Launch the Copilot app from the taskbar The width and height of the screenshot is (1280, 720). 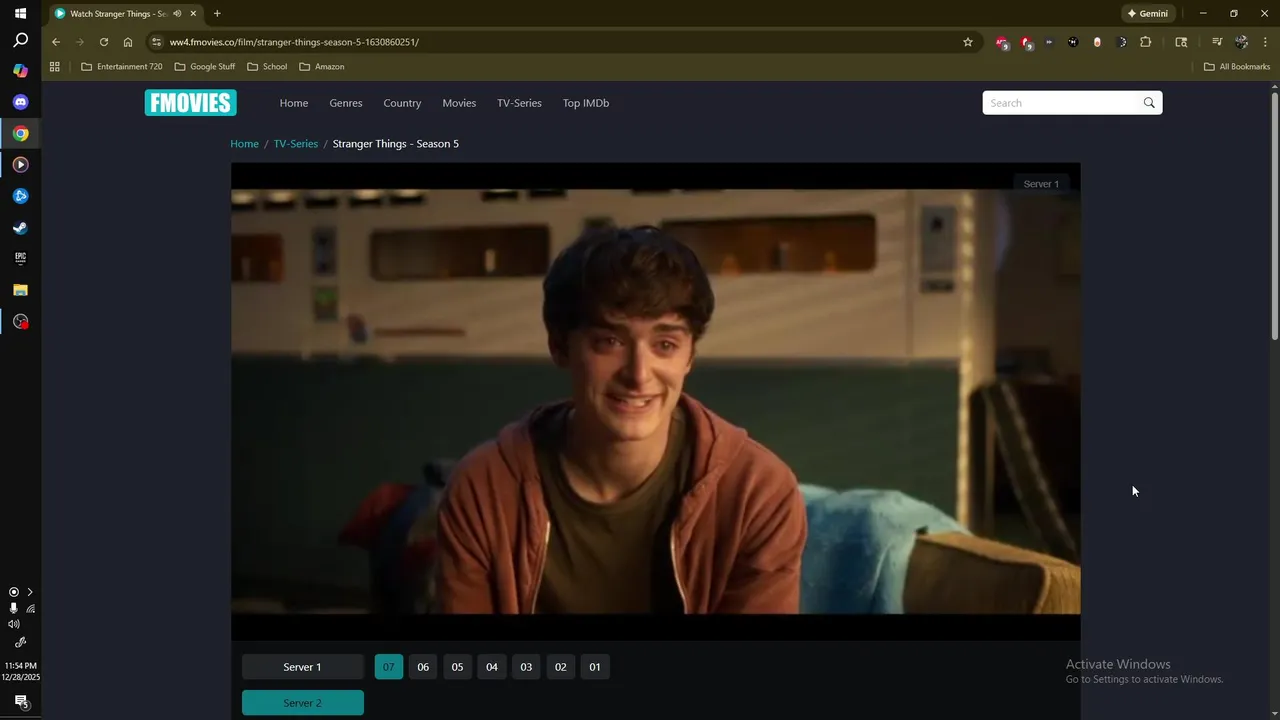click(20, 71)
